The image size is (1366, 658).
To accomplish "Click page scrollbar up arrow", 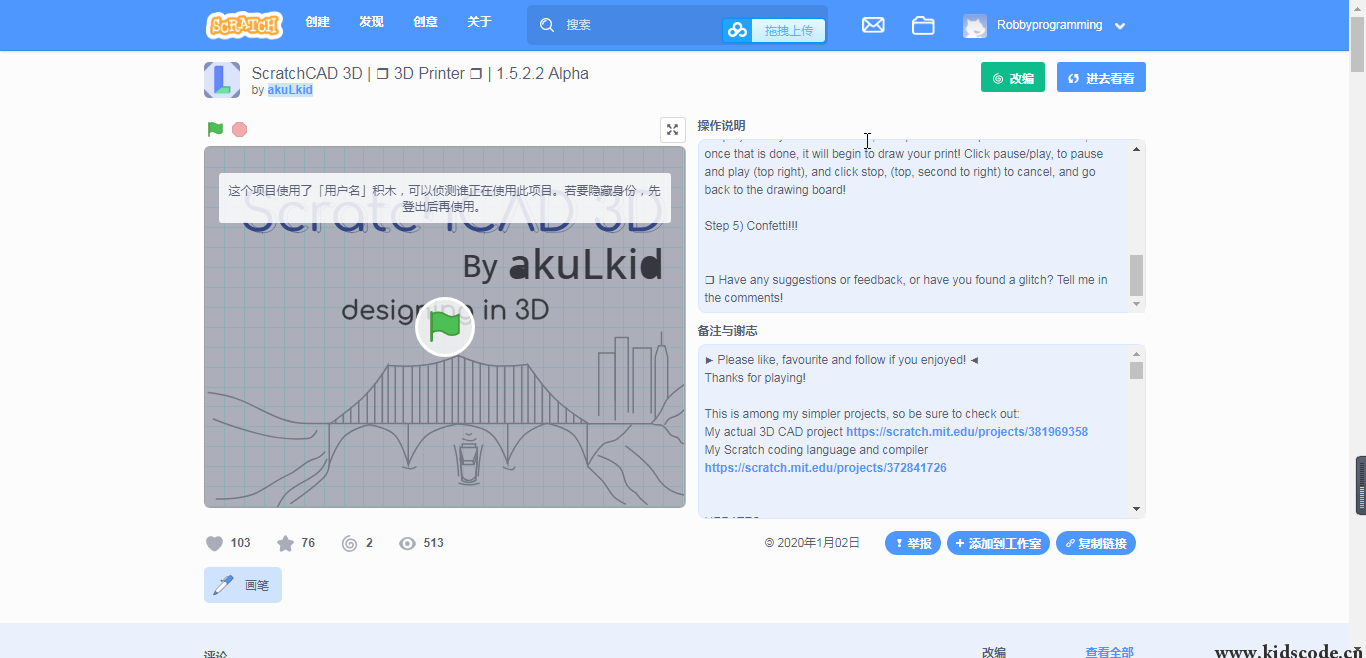I will coord(1358,8).
